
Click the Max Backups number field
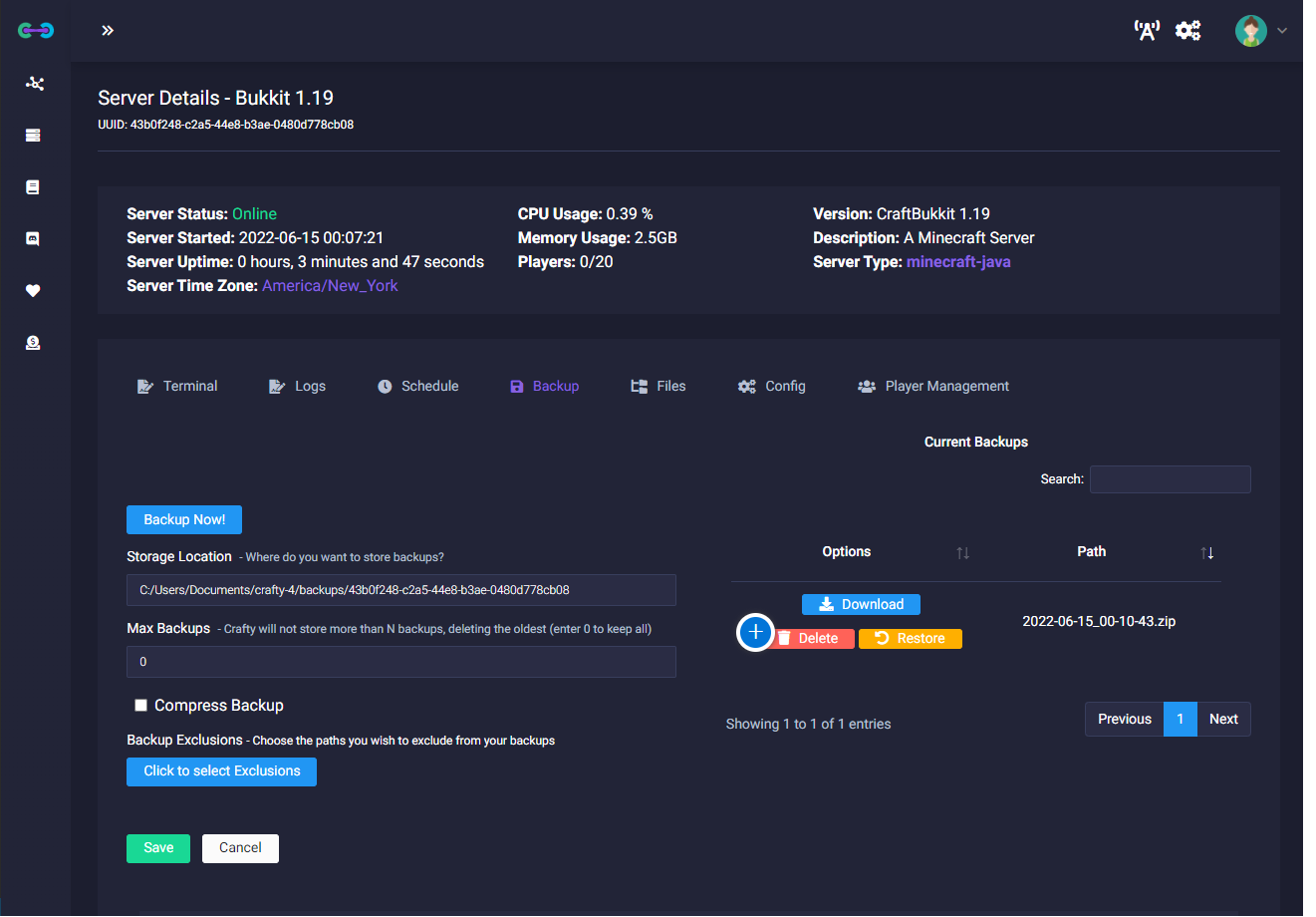[400, 662]
